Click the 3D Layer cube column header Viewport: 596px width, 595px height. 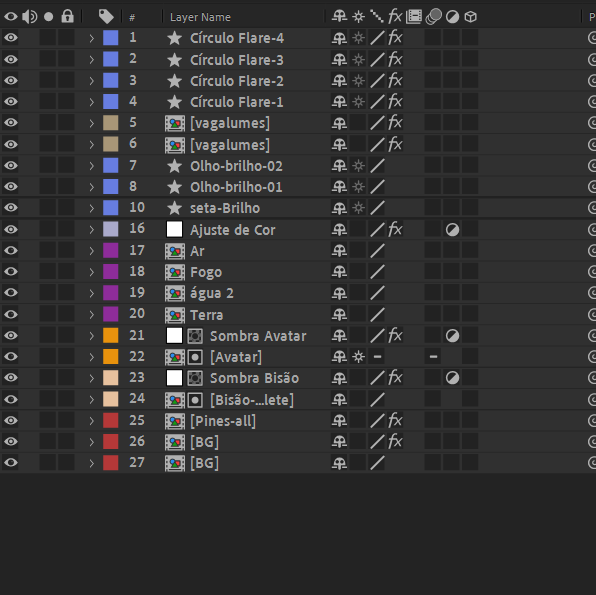tap(471, 17)
